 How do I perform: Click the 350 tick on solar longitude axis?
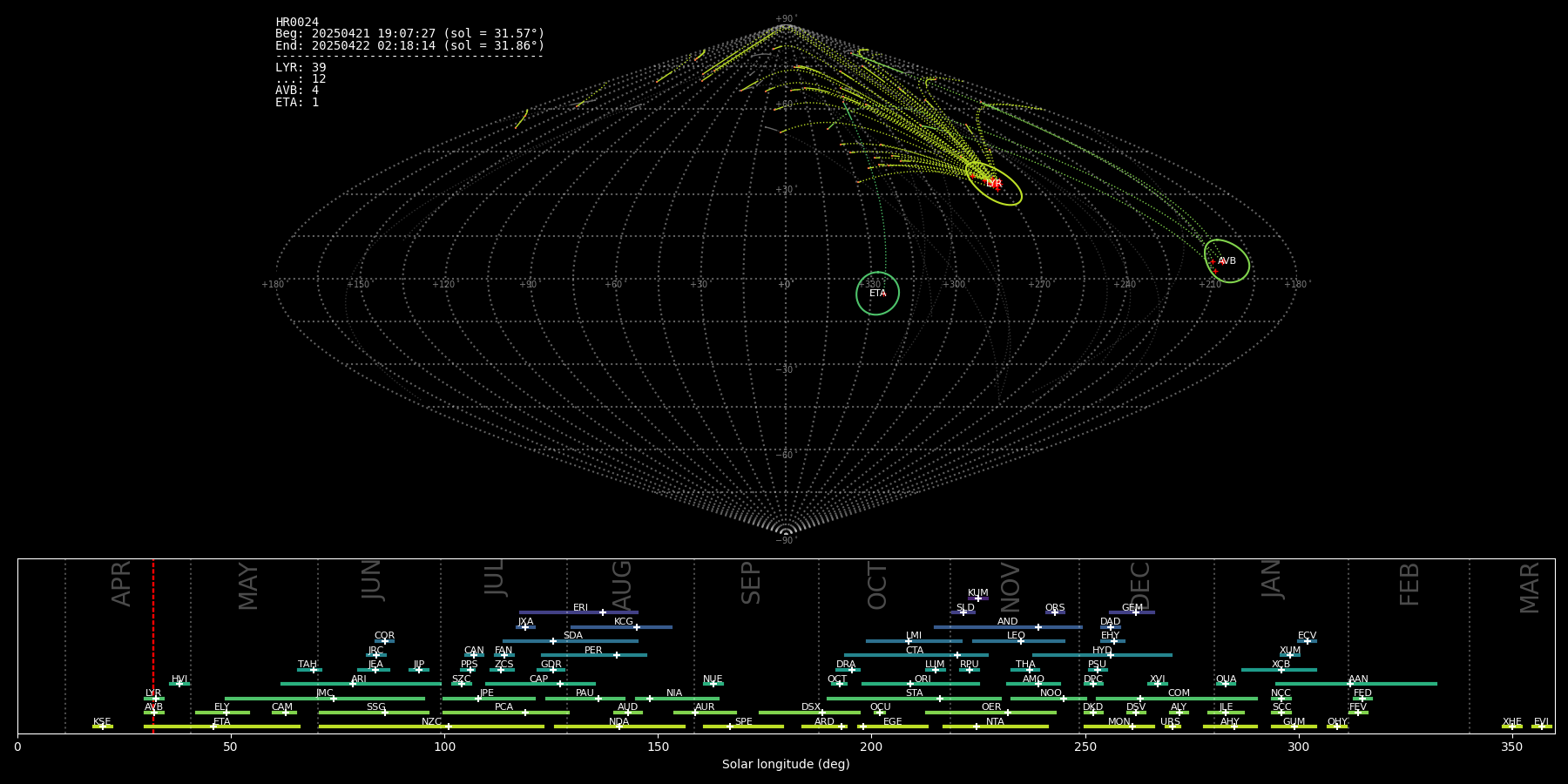(x=1512, y=747)
